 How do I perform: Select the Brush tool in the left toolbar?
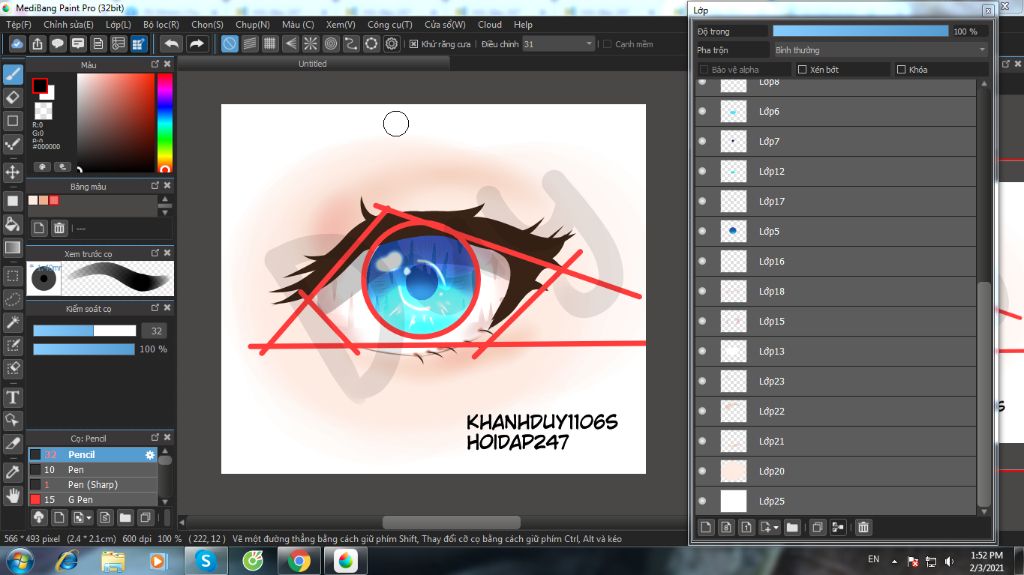pyautogui.click(x=12, y=74)
